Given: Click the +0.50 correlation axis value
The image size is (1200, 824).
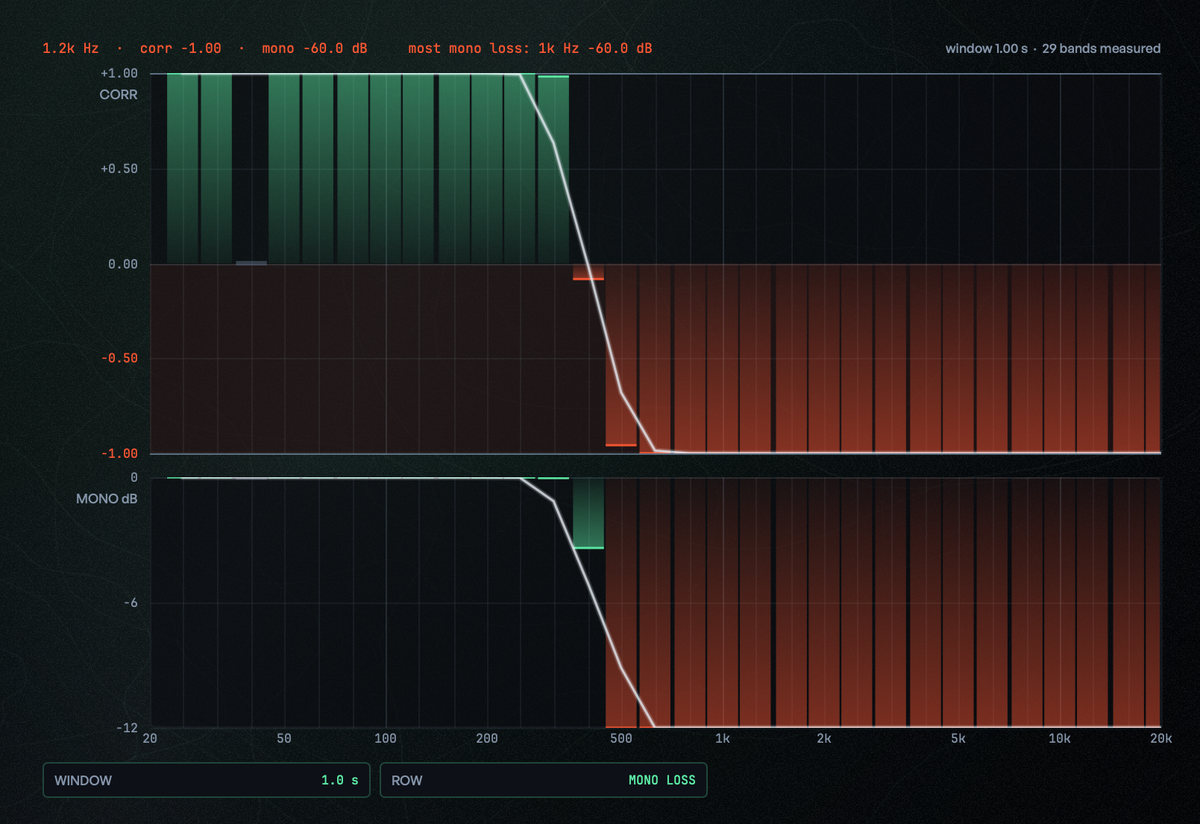Looking at the screenshot, I should pos(118,169).
